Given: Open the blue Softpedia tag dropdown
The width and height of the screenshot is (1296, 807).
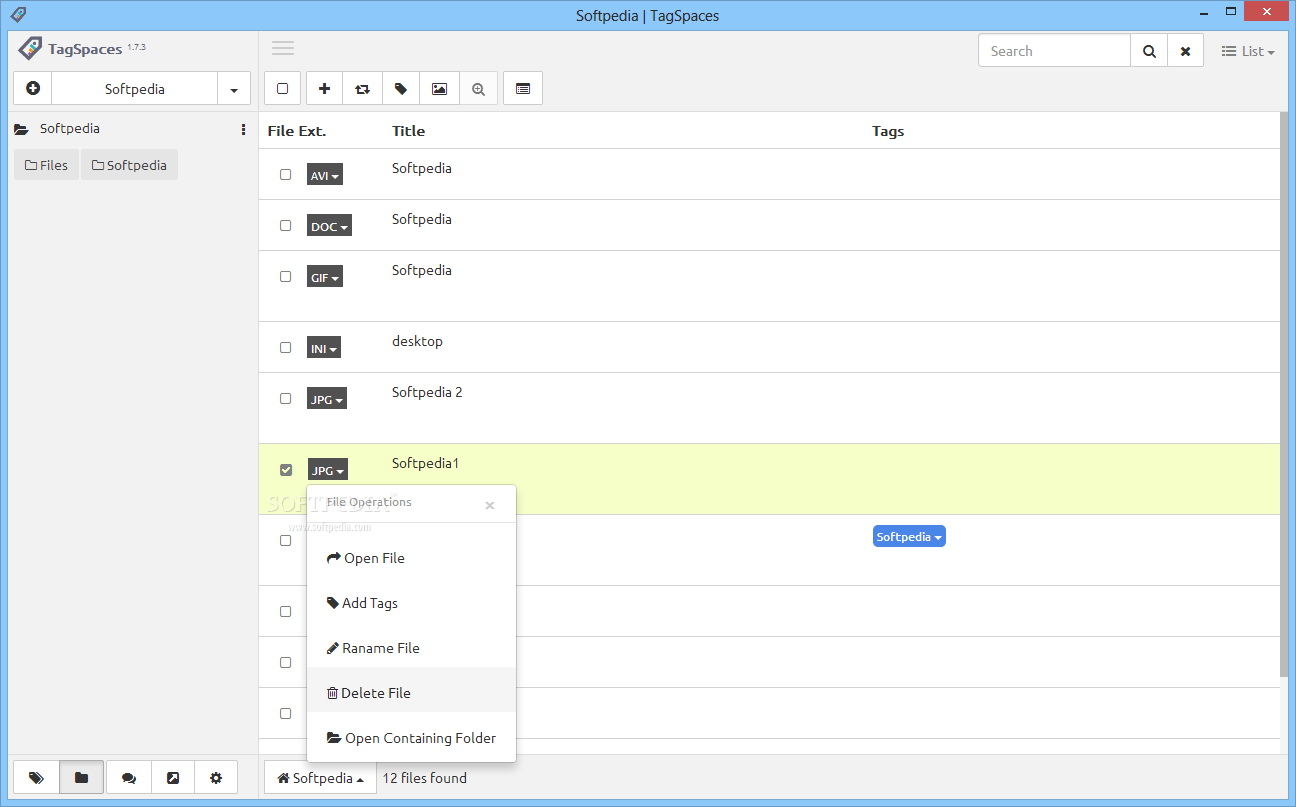Looking at the screenshot, I should pyautogui.click(x=909, y=537).
